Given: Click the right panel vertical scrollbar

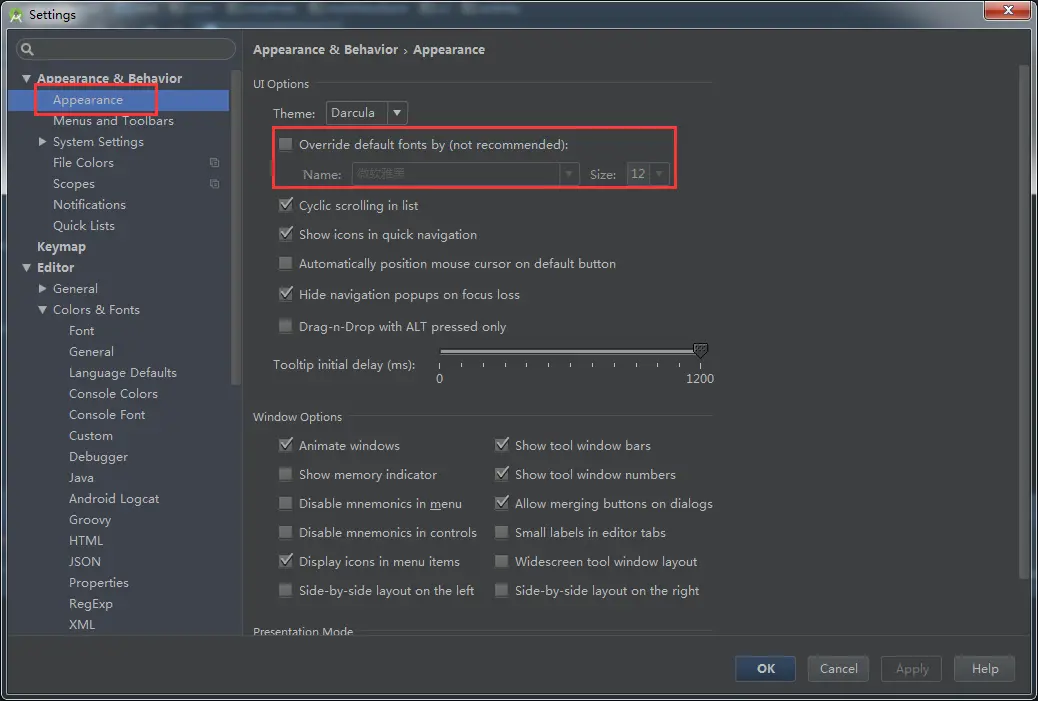Looking at the screenshot, I should point(1025,321).
